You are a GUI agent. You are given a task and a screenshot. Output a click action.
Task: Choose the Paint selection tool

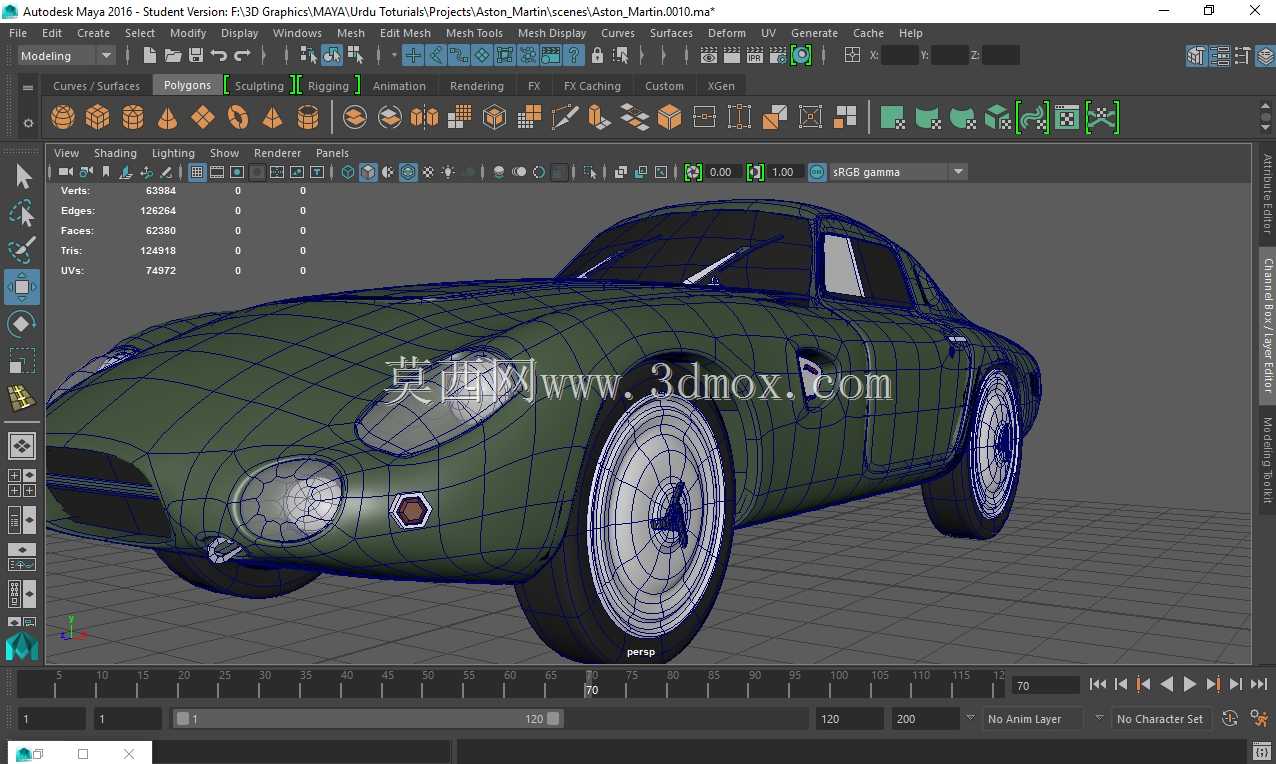coord(22,250)
